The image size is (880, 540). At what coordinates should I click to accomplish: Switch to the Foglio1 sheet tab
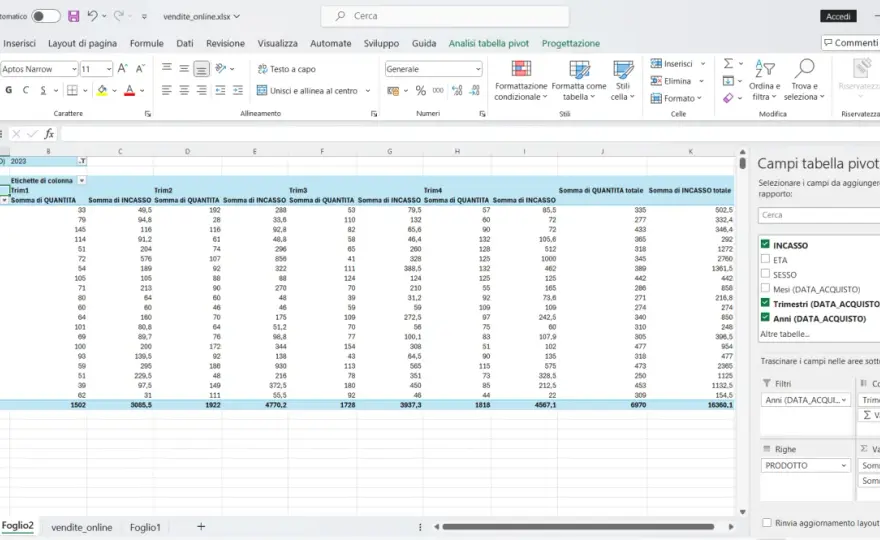pos(145,527)
